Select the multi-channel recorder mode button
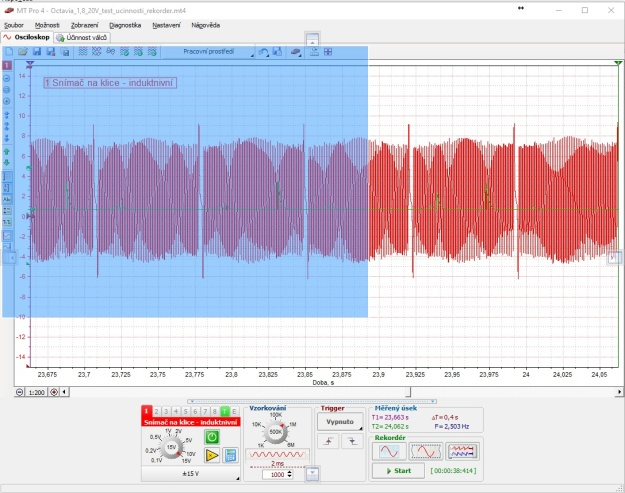The image size is (625, 493). click(462, 452)
